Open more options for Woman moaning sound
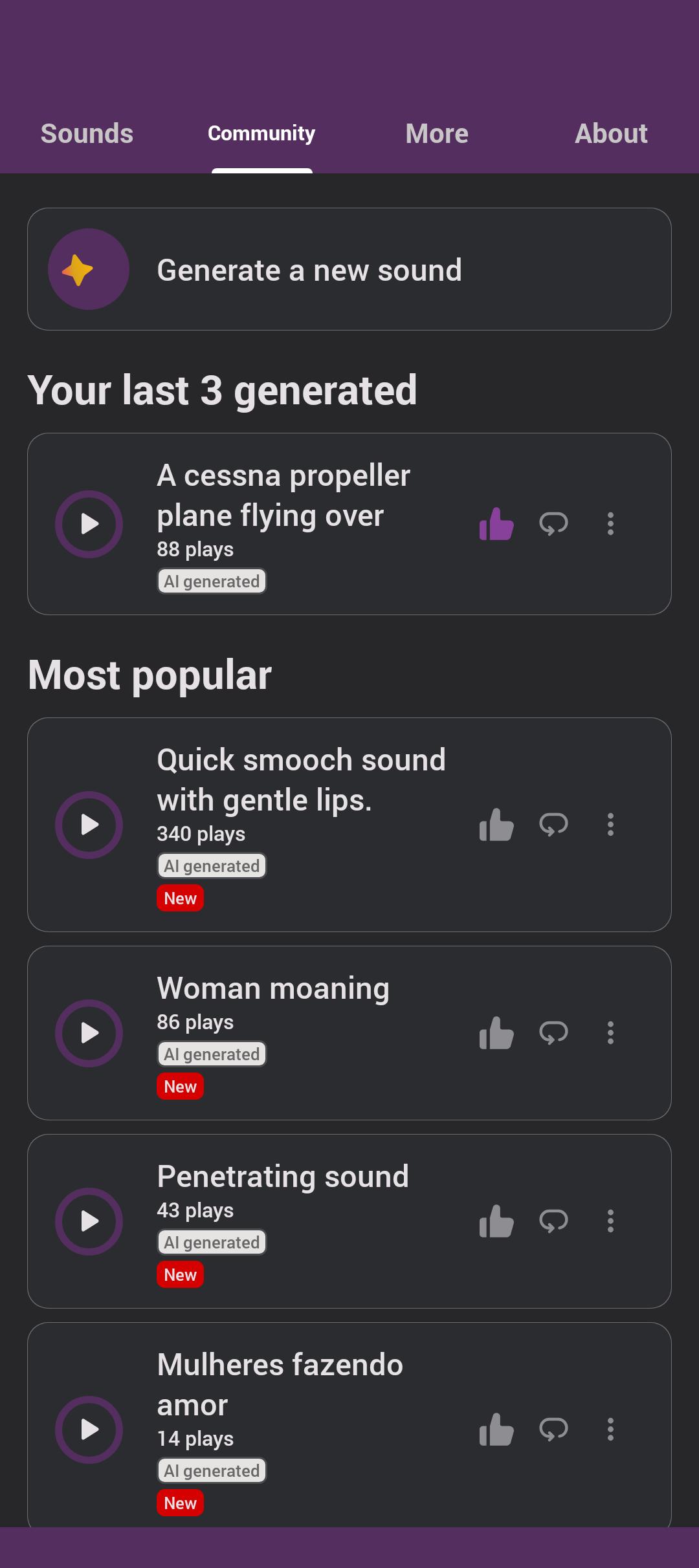Screen dimensions: 699x1568 point(610,1032)
